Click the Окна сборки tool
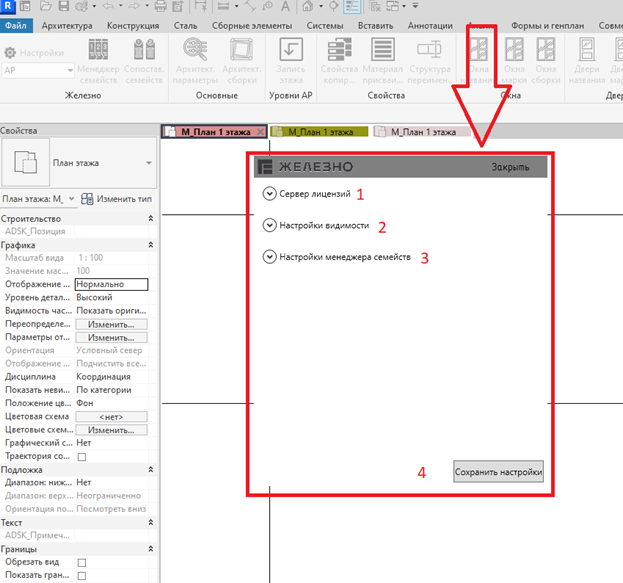This screenshot has height=583, width=623. (546, 60)
